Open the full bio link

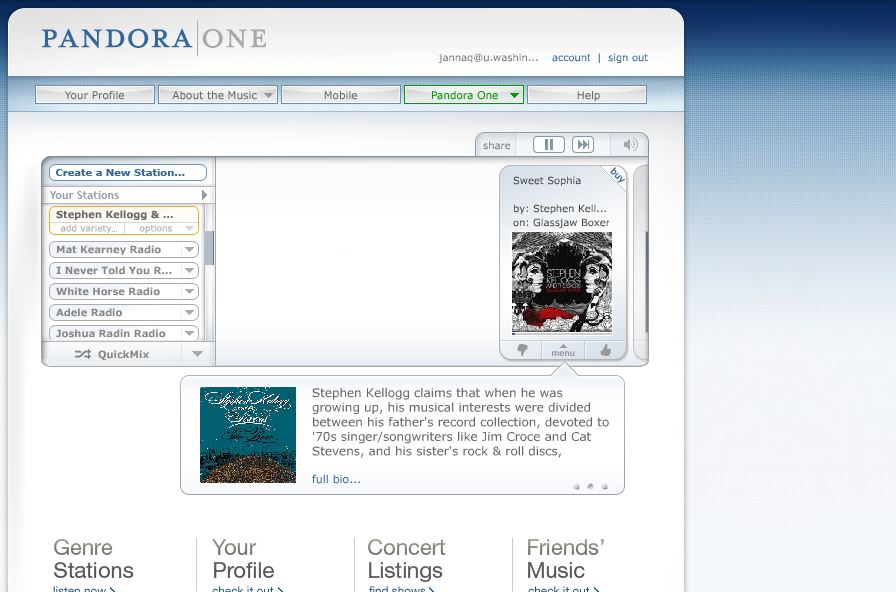[x=336, y=479]
